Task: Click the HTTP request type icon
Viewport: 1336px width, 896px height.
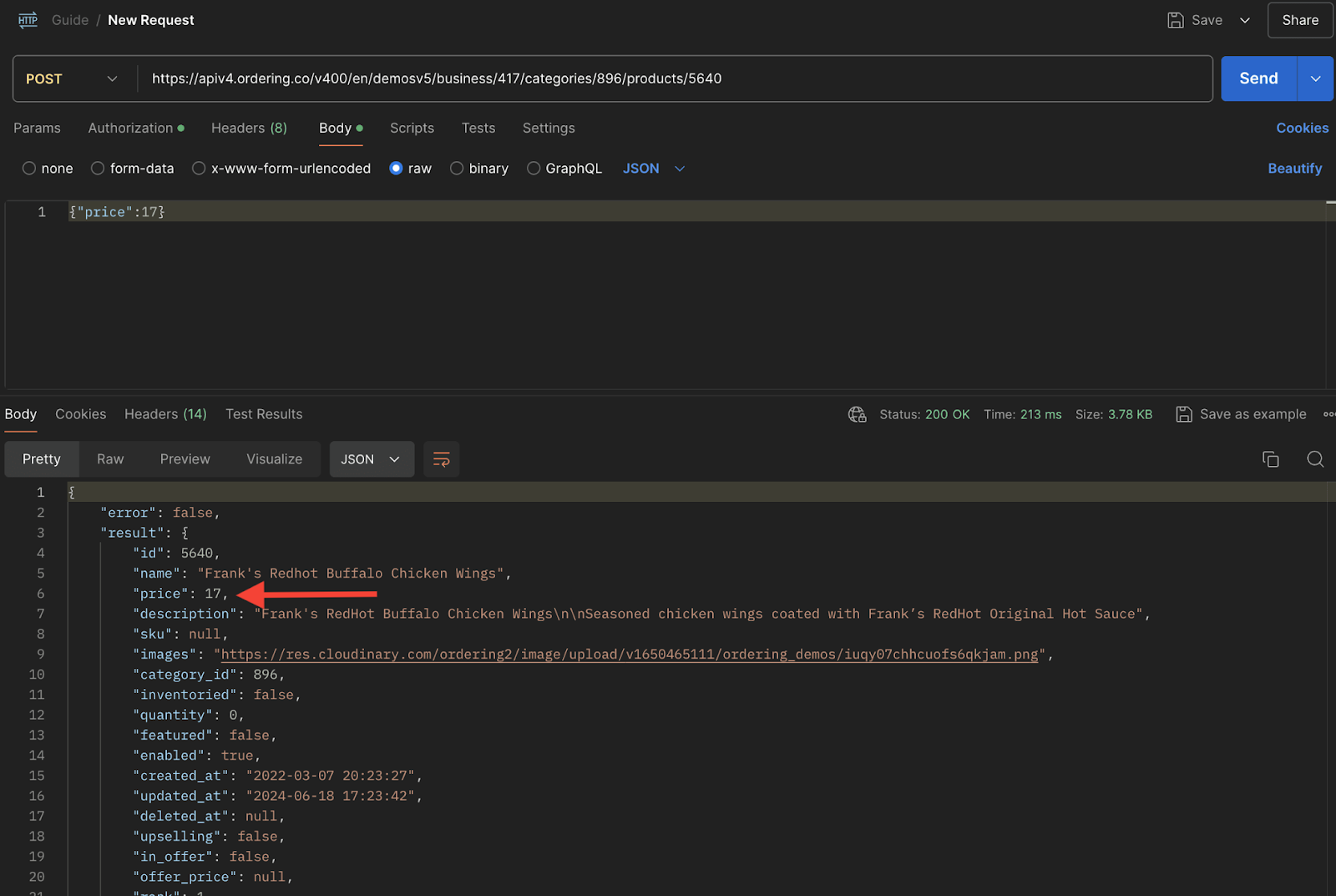Action: pyautogui.click(x=28, y=20)
